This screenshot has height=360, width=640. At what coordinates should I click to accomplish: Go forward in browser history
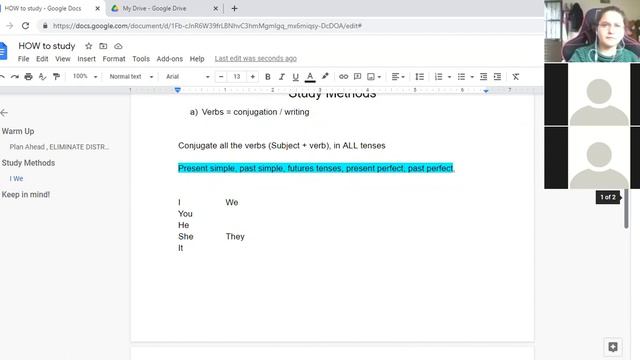click(9, 26)
